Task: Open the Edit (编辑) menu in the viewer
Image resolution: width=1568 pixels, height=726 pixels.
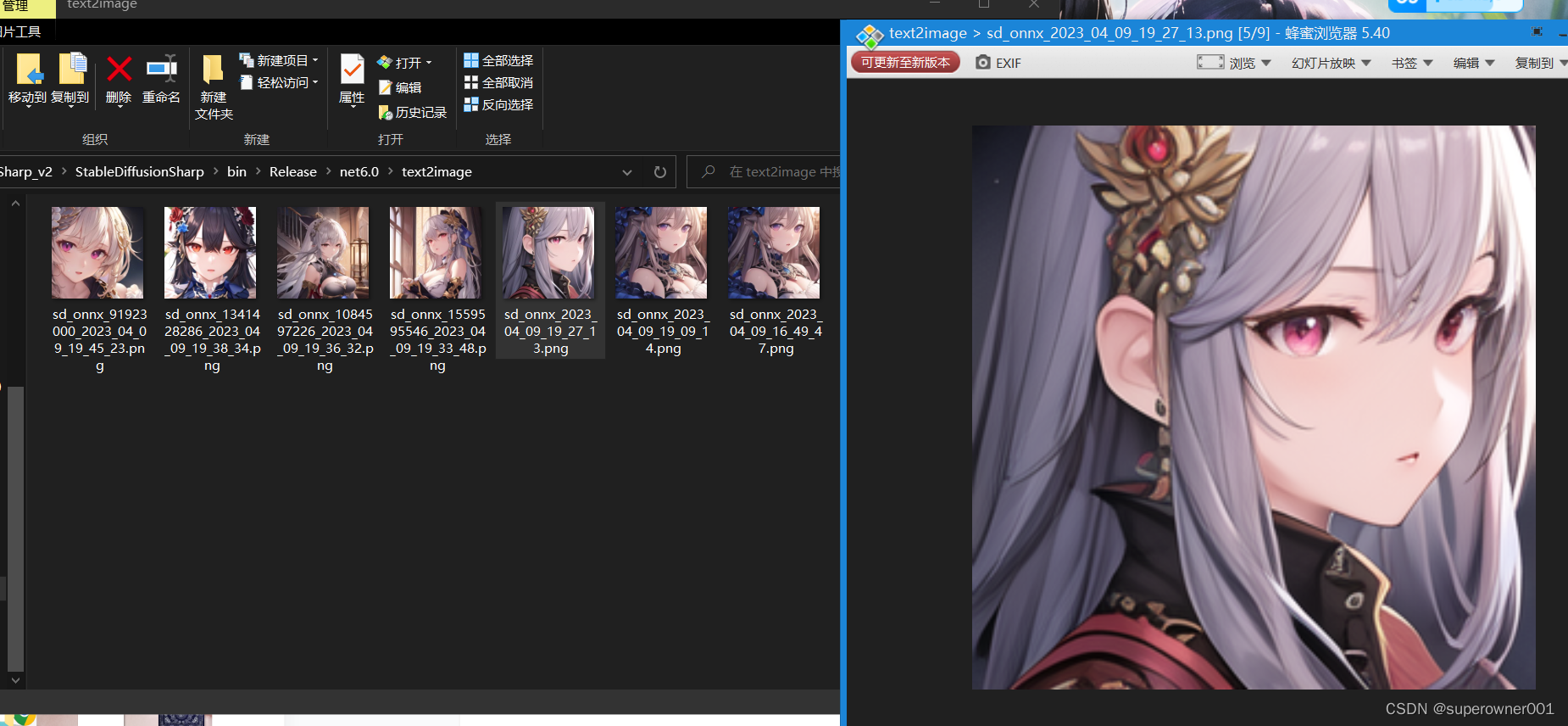Action: coord(1474,63)
